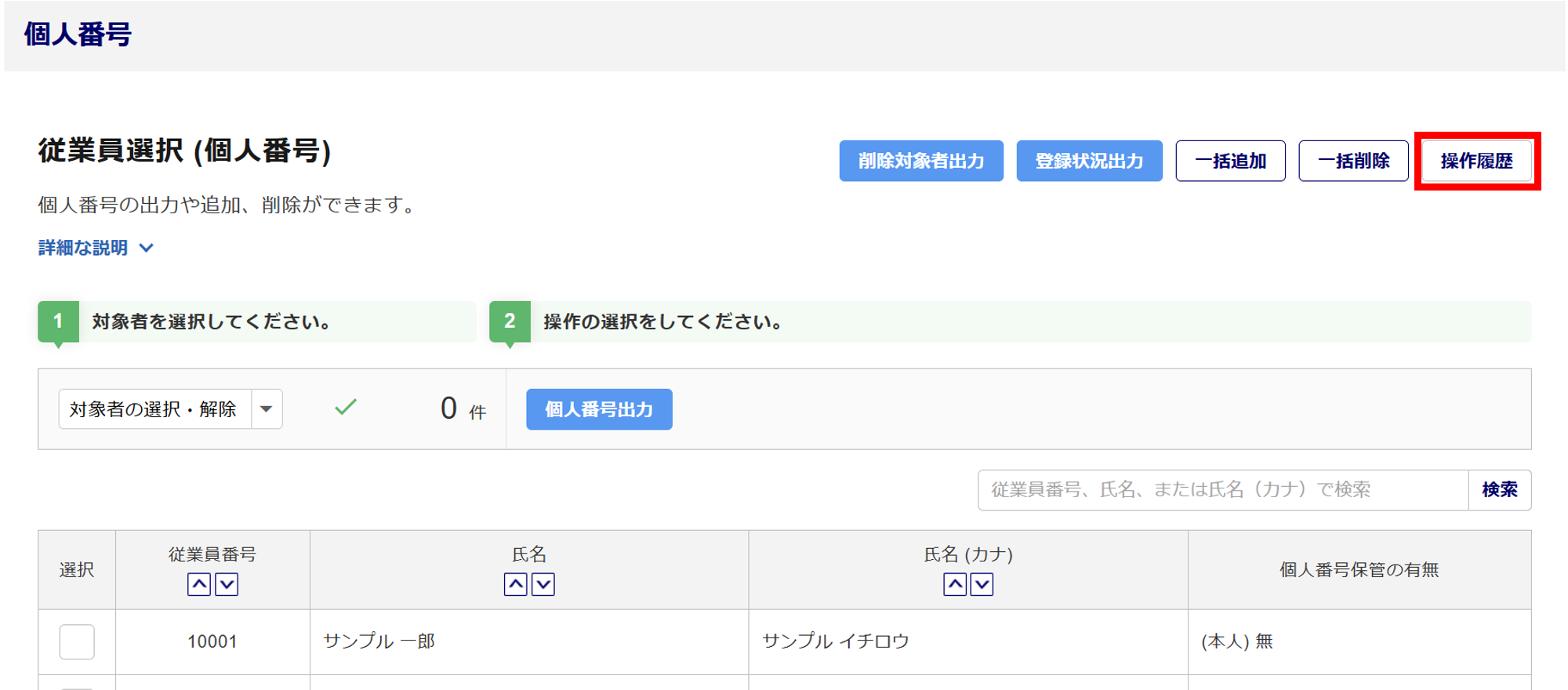This screenshot has height=690, width=1568.
Task: Sort 従業員番号 column ascending
Action: 199,584
